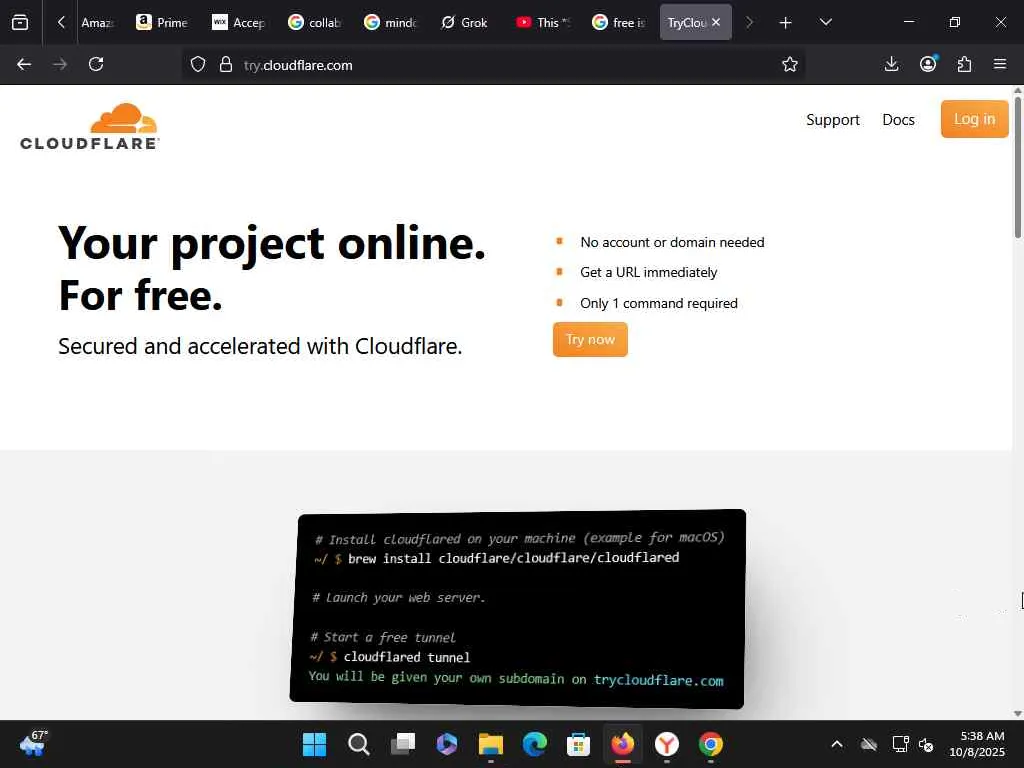
Task: Click the Cloudflare logo
Action: [89, 127]
